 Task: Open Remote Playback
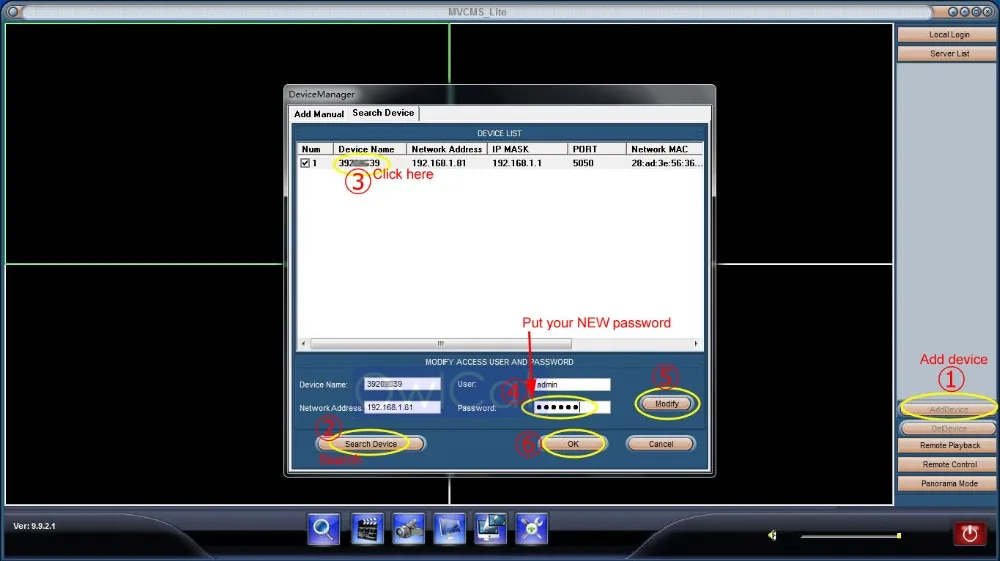[x=948, y=446]
